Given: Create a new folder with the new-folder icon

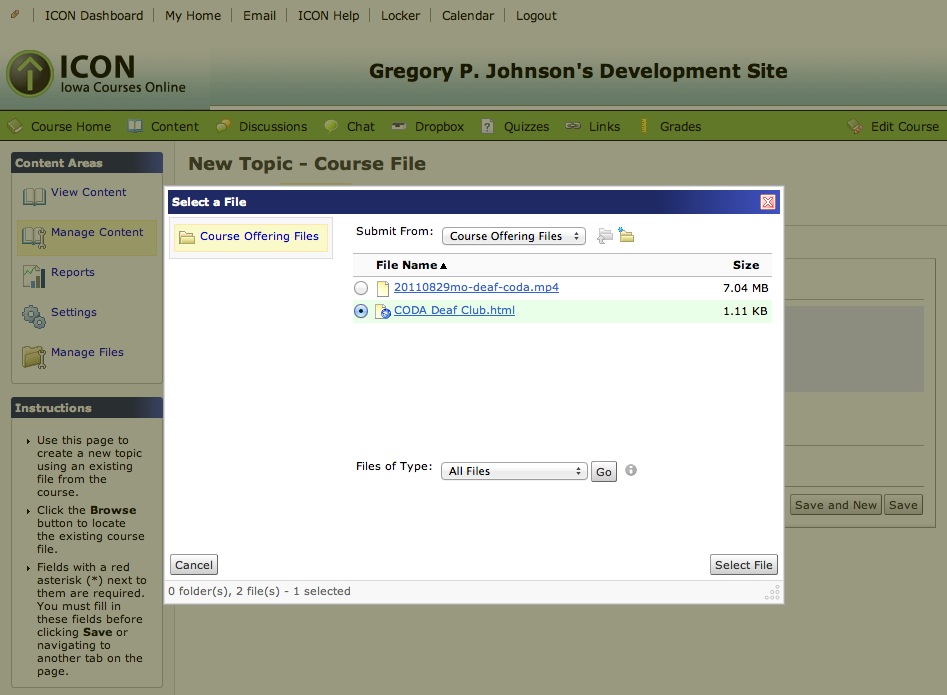Looking at the screenshot, I should 626,235.
